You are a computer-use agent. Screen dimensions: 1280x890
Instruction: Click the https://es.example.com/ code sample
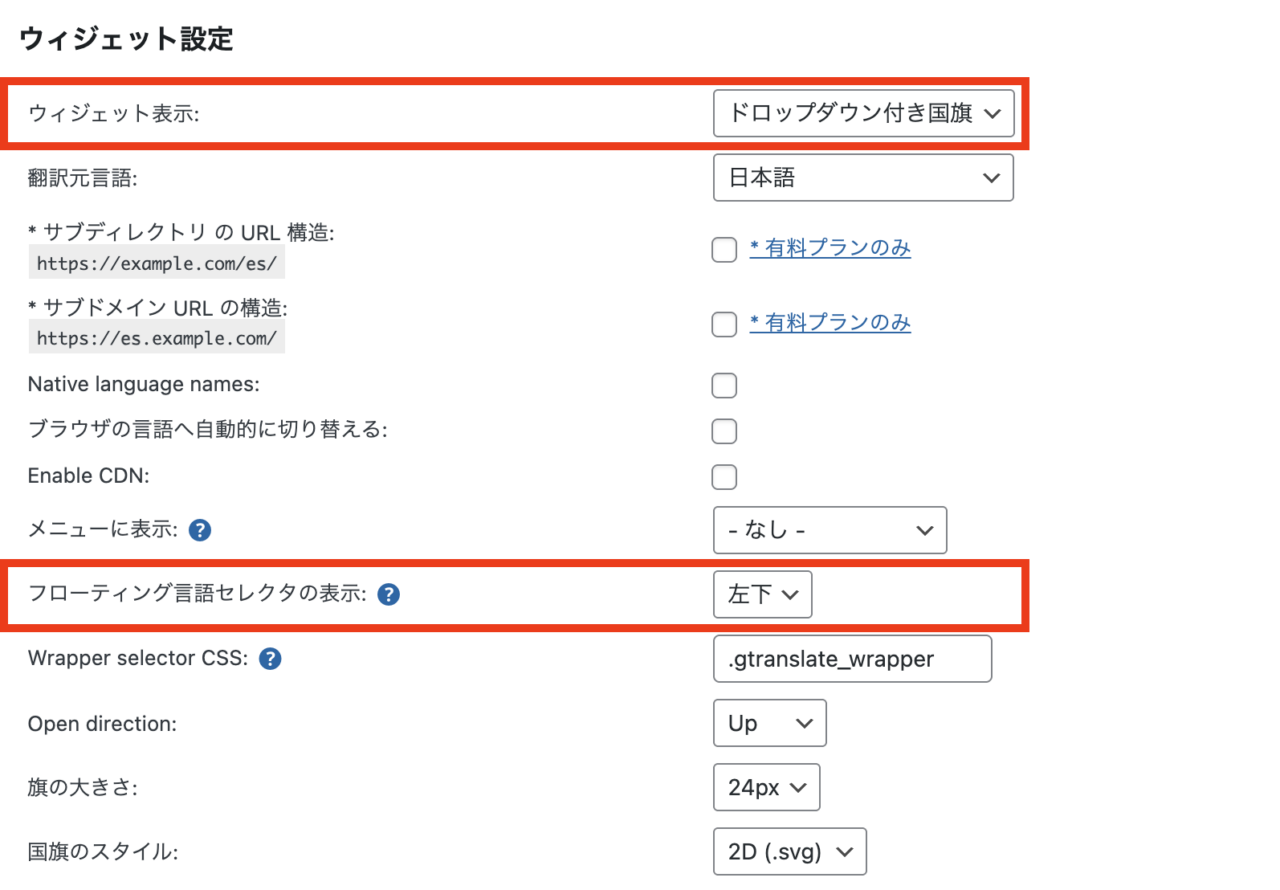tap(156, 338)
